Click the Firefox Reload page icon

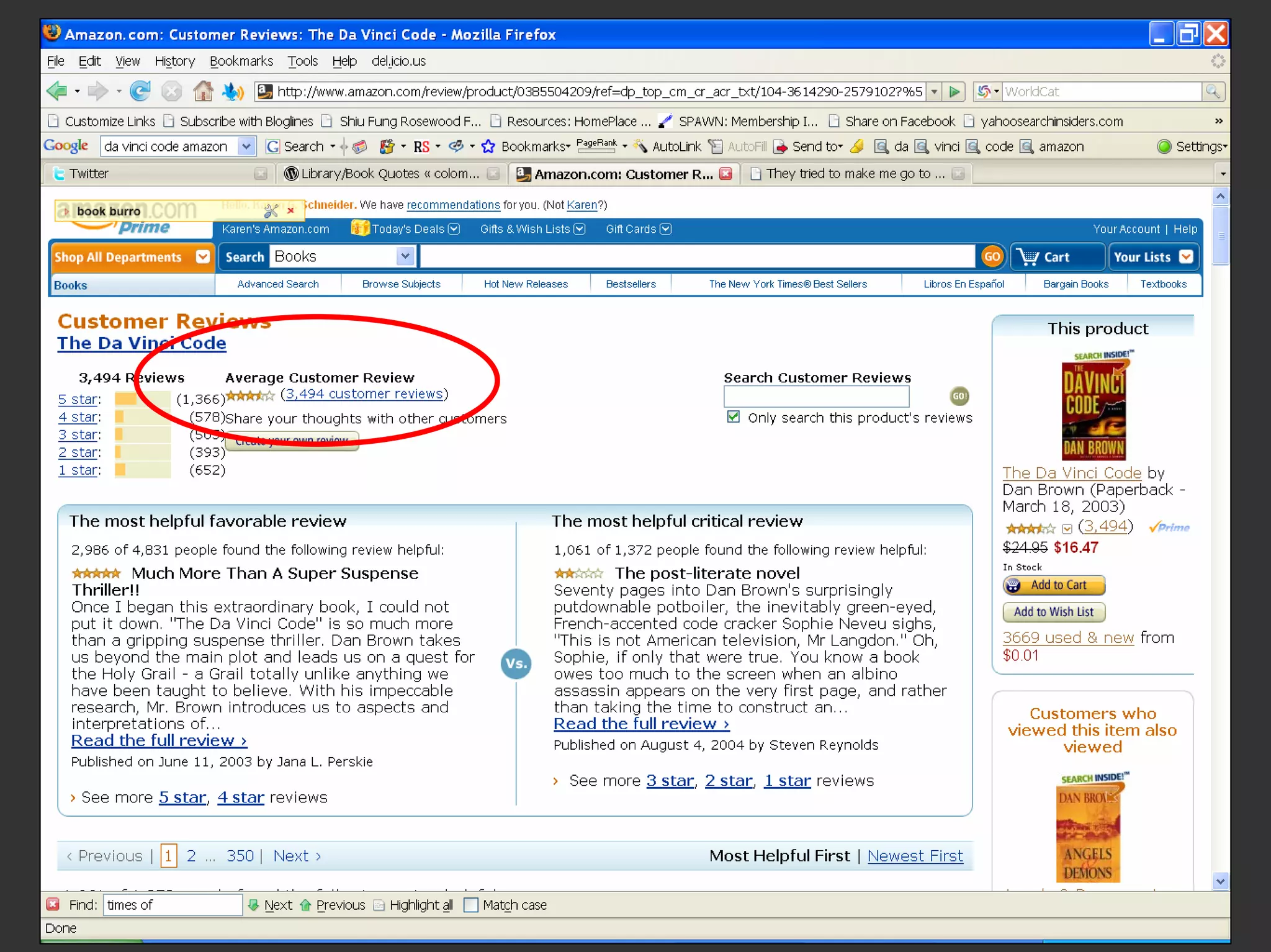(140, 92)
